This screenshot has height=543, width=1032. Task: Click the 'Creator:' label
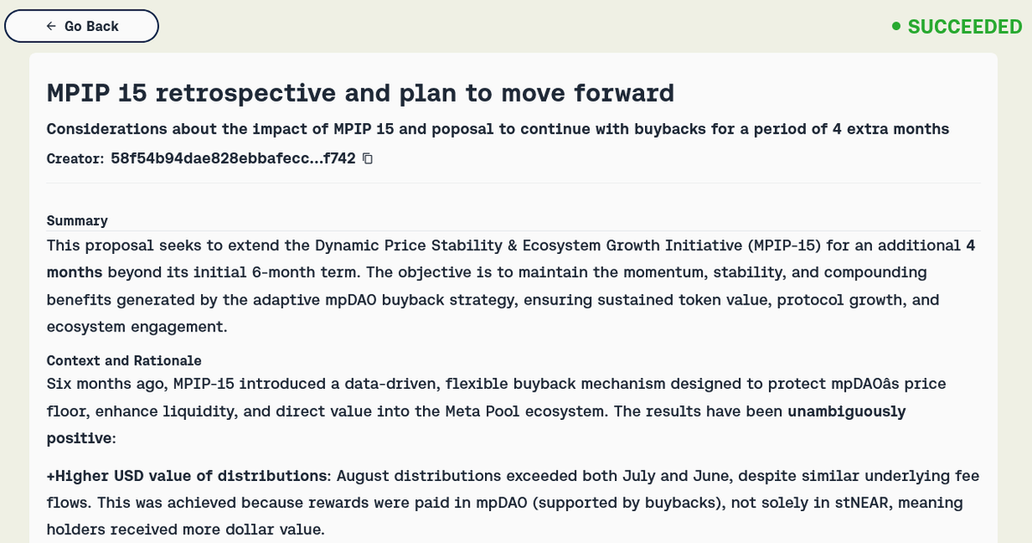coord(75,159)
